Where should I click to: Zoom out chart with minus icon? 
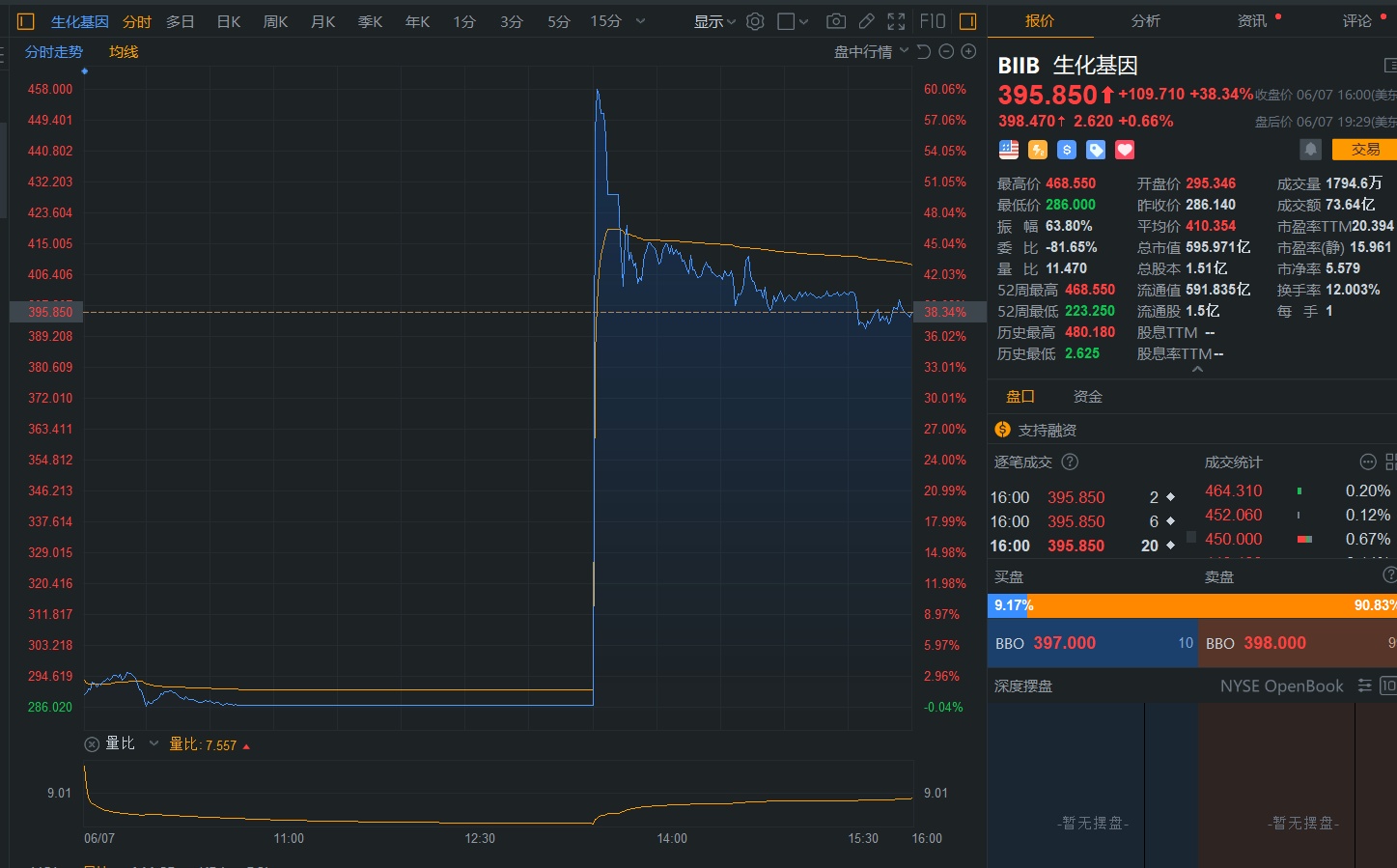(x=946, y=52)
